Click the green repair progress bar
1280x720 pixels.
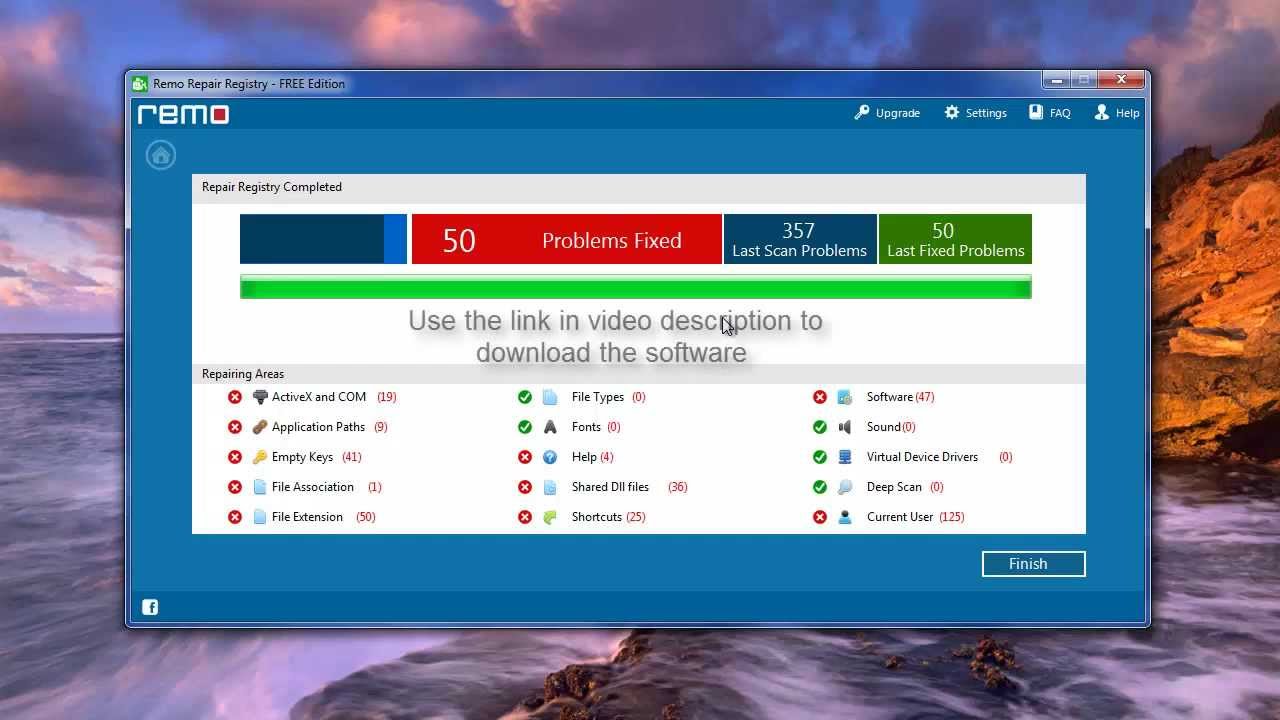(x=635, y=288)
